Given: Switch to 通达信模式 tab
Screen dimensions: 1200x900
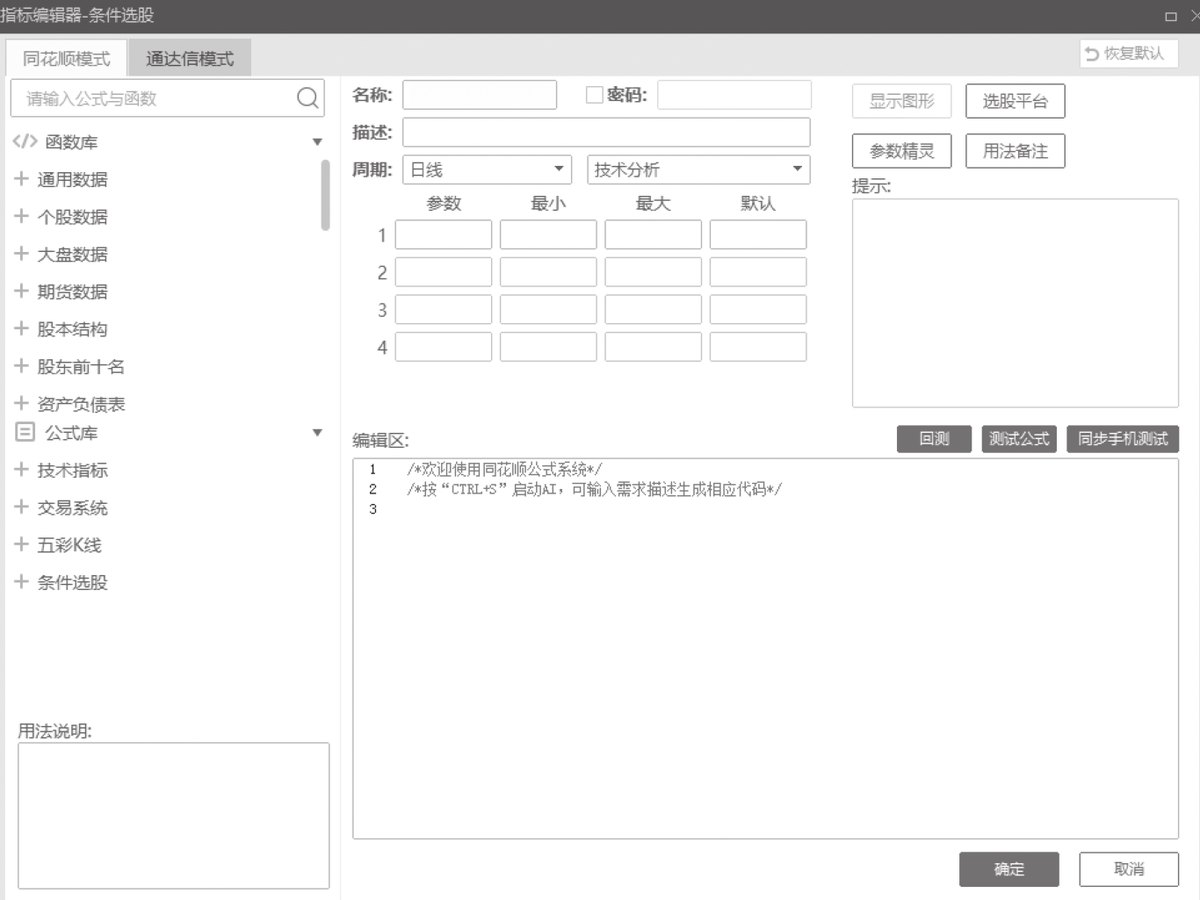Looking at the screenshot, I should click(190, 58).
